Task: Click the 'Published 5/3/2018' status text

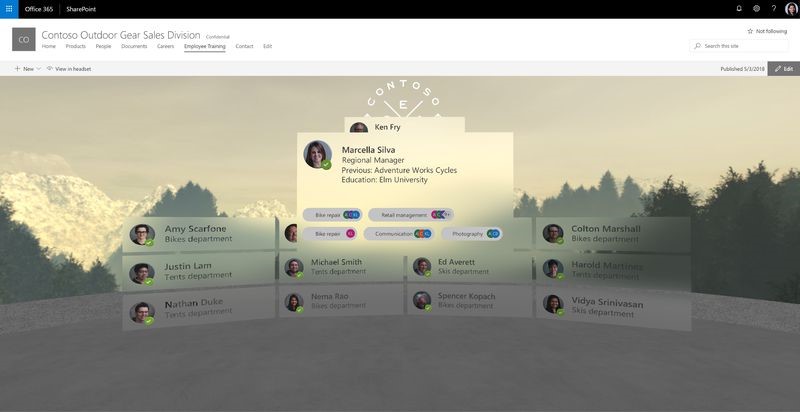Action: point(742,69)
